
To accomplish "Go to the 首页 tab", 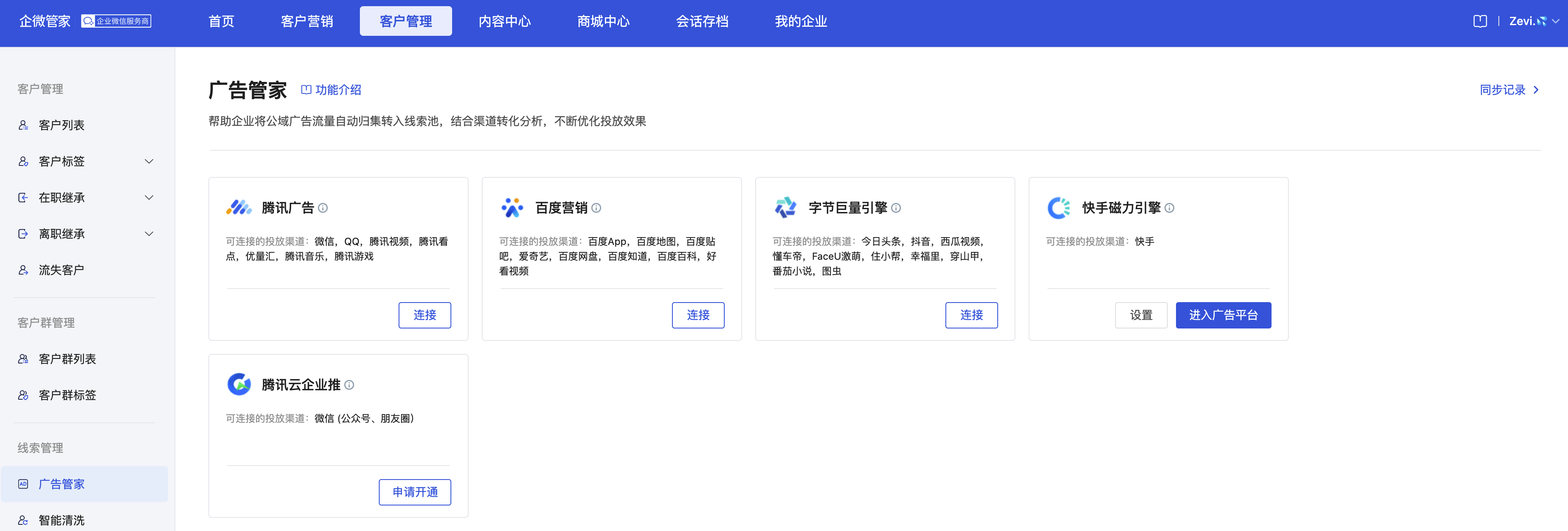I will point(221,21).
